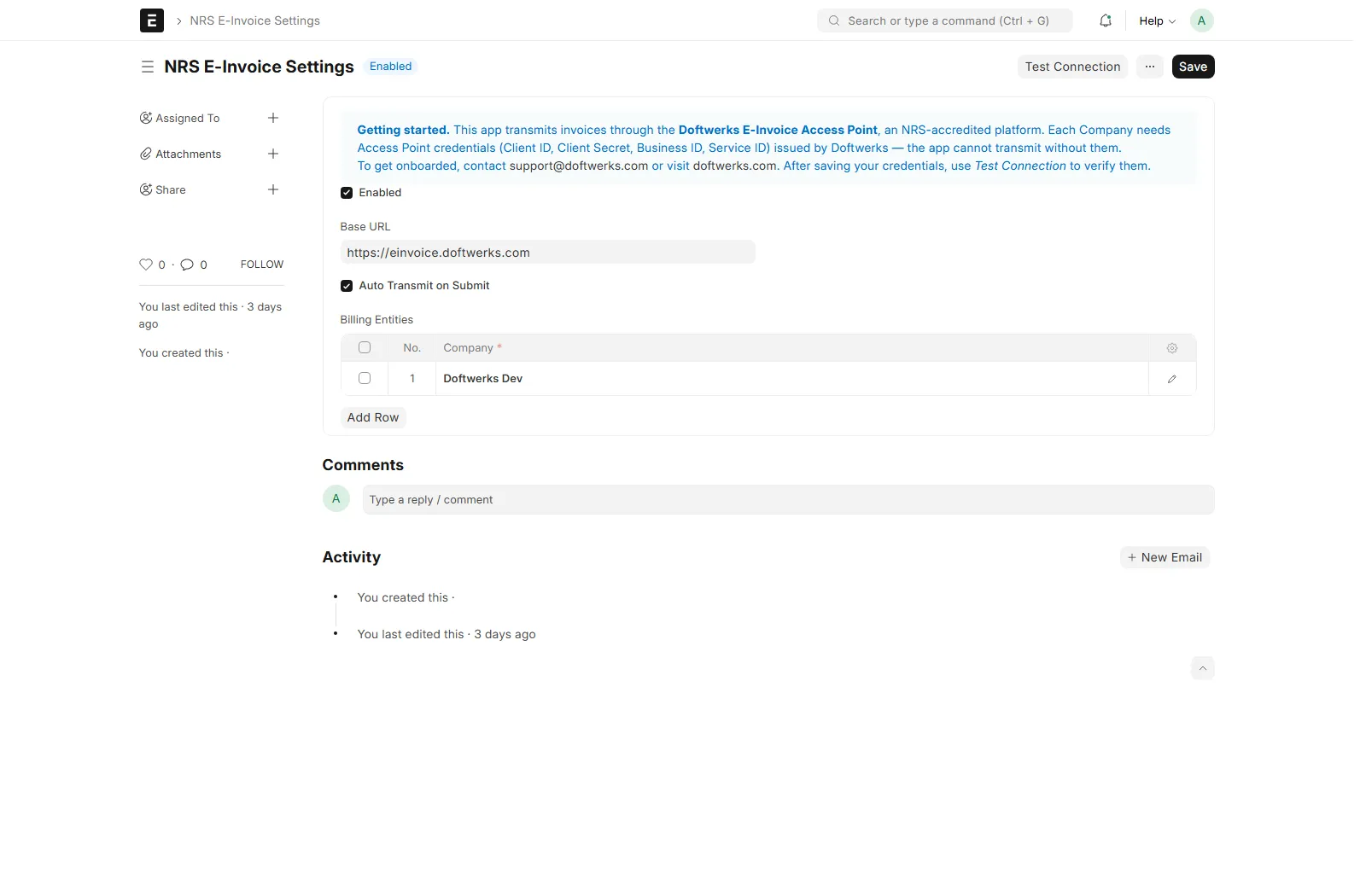This screenshot has height=896, width=1366.
Task: Click NRS E-Invoice Settings breadcrumb
Action: (254, 20)
